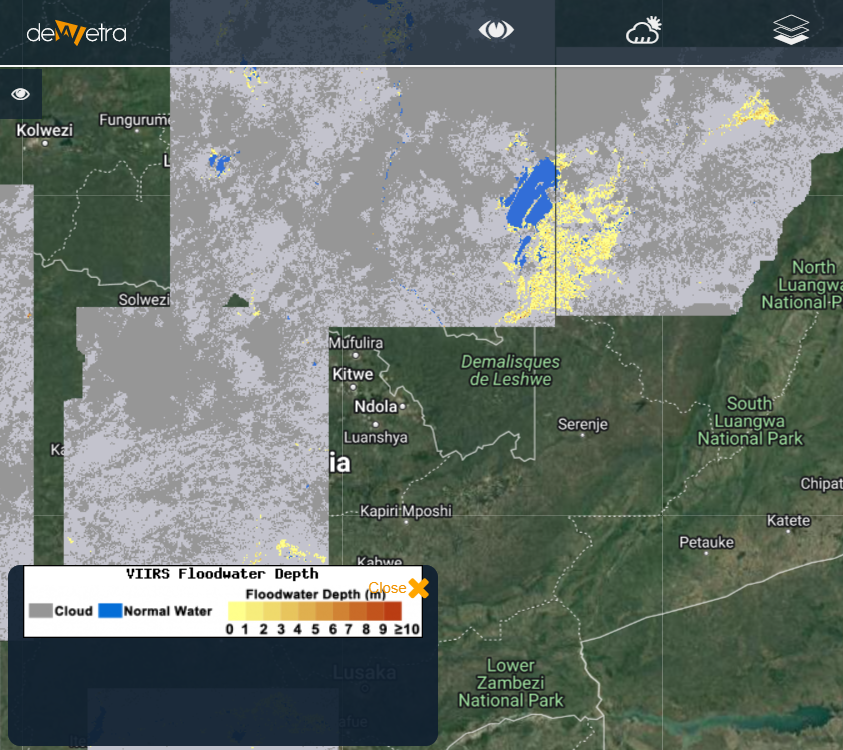Click the Solwezi city label

tap(144, 299)
